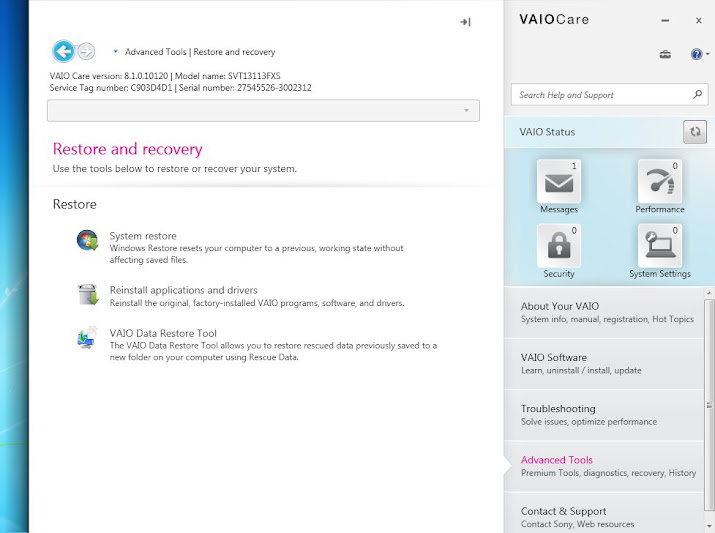Click the 'Advanced Tools | Restore and recovery' breadcrumb
The width and height of the screenshot is (715, 533).
coord(200,52)
